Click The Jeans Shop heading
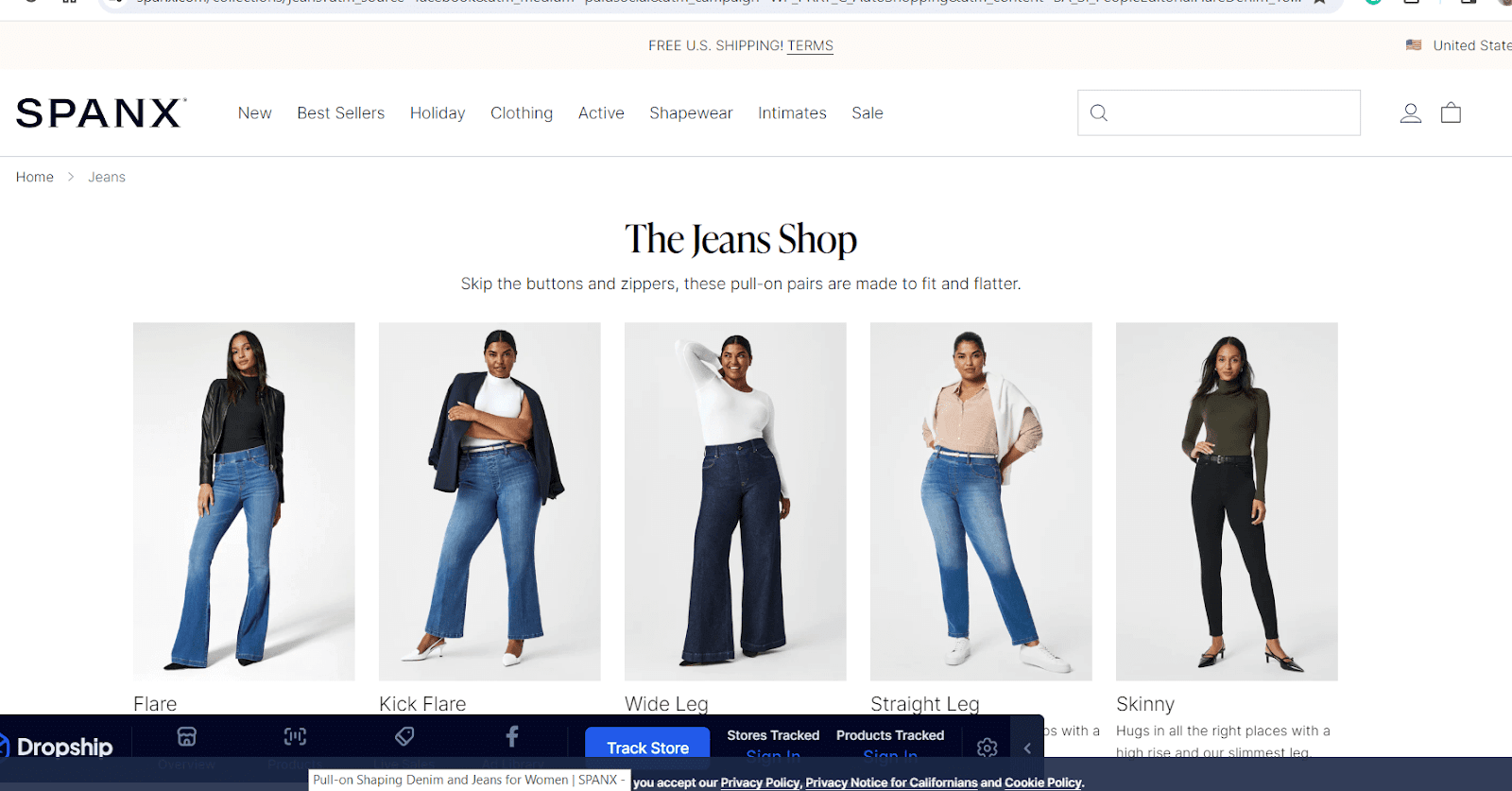The image size is (1512, 791). 741,240
